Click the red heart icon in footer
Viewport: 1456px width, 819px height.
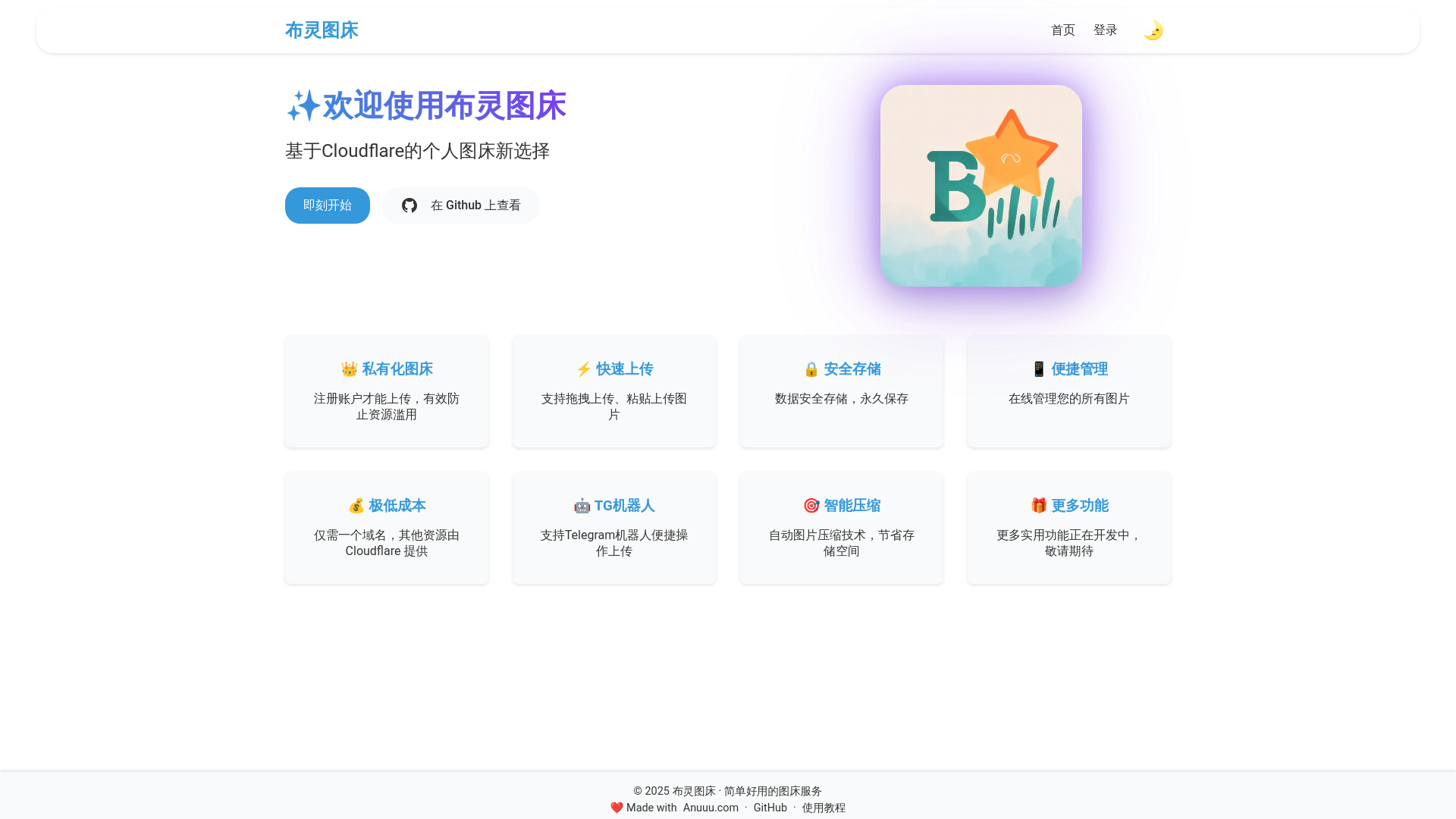[617, 808]
